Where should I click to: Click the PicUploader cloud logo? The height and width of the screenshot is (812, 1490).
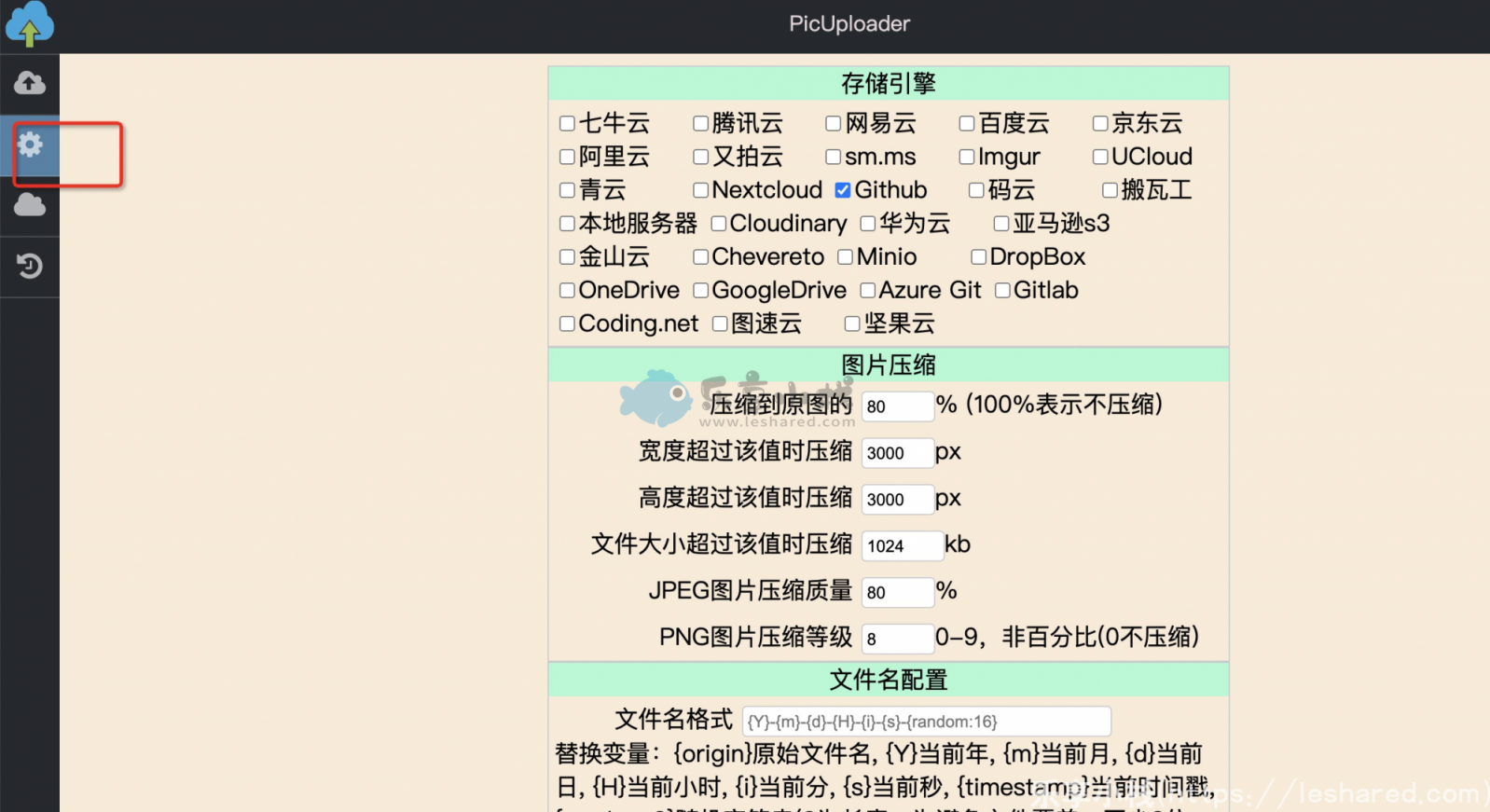tap(30, 24)
